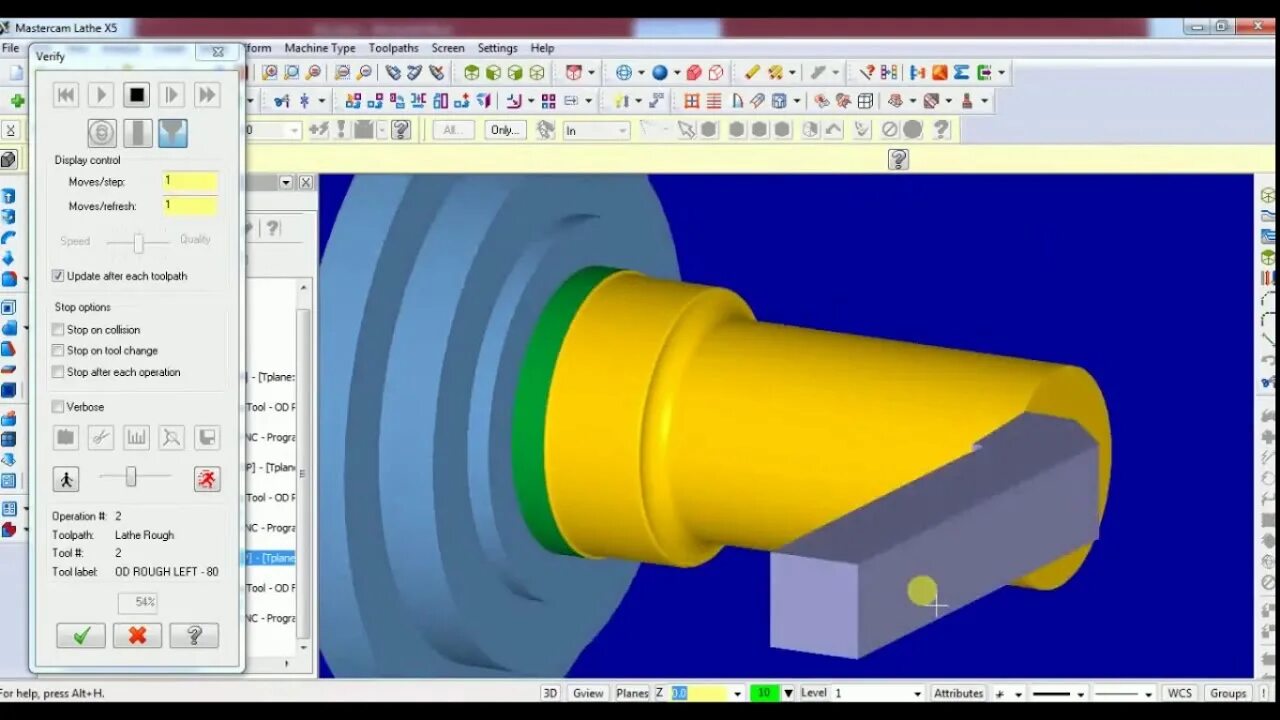
Task: Click the green color swatch numbered 10
Action: (765, 693)
